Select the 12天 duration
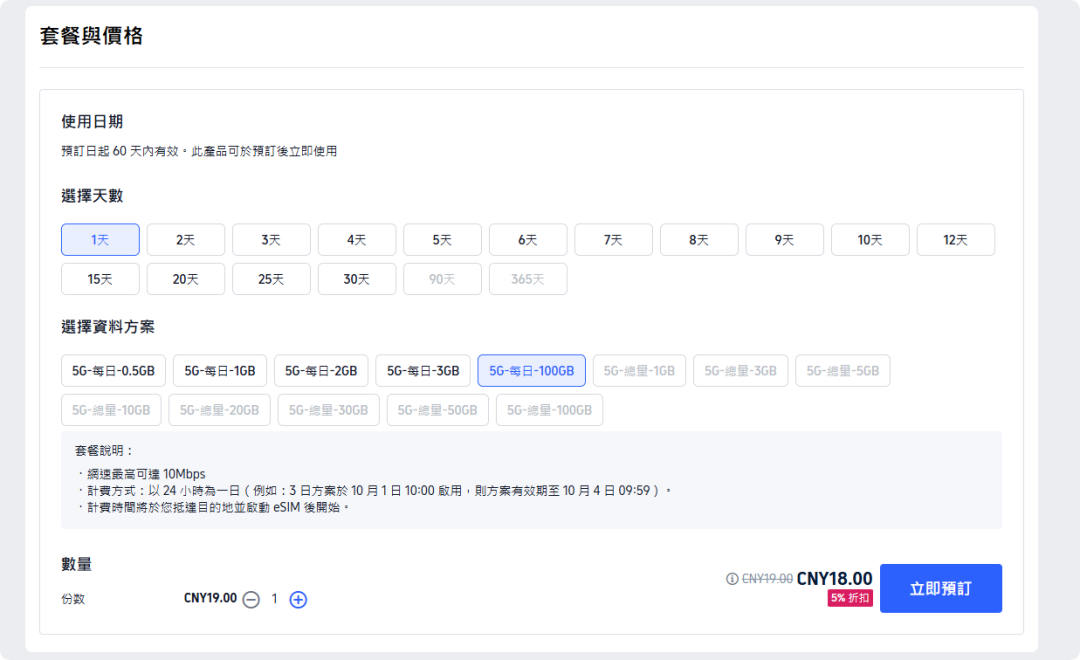The height and width of the screenshot is (660, 1080). click(956, 240)
